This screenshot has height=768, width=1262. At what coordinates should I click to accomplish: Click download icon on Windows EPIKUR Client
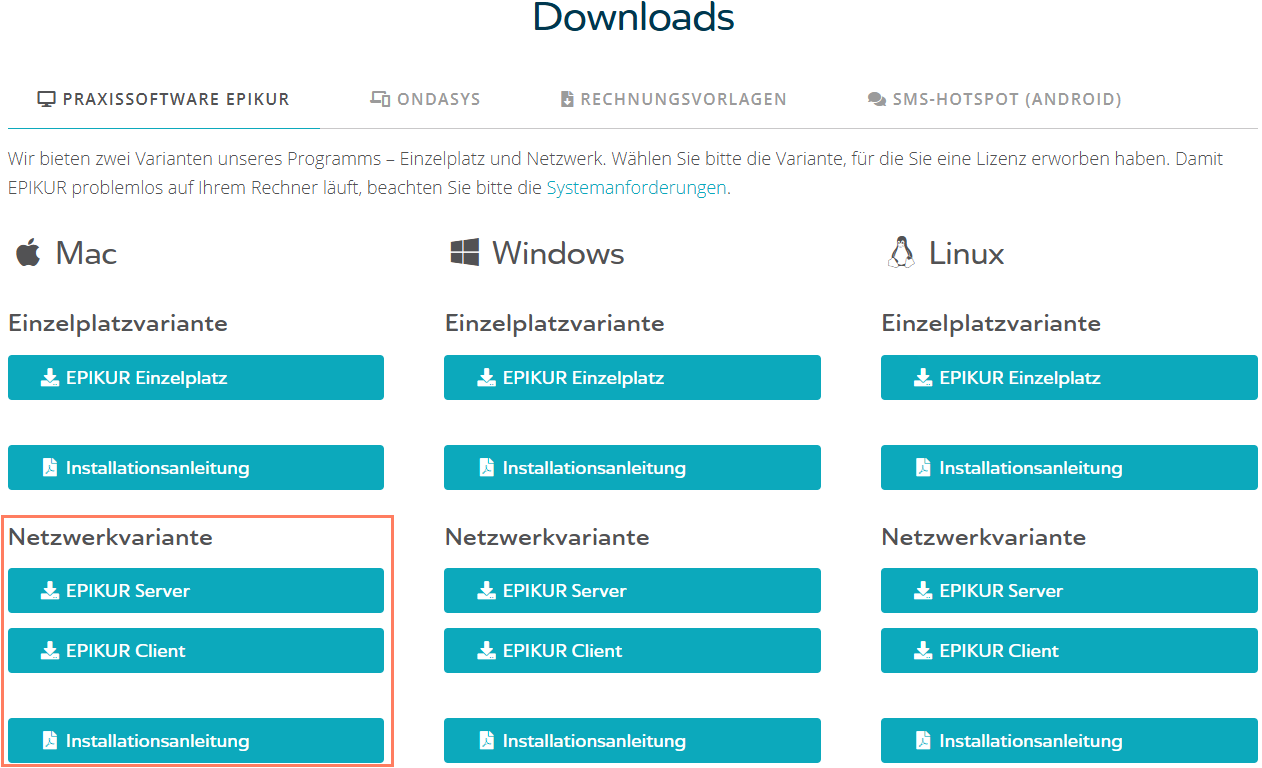click(x=487, y=651)
